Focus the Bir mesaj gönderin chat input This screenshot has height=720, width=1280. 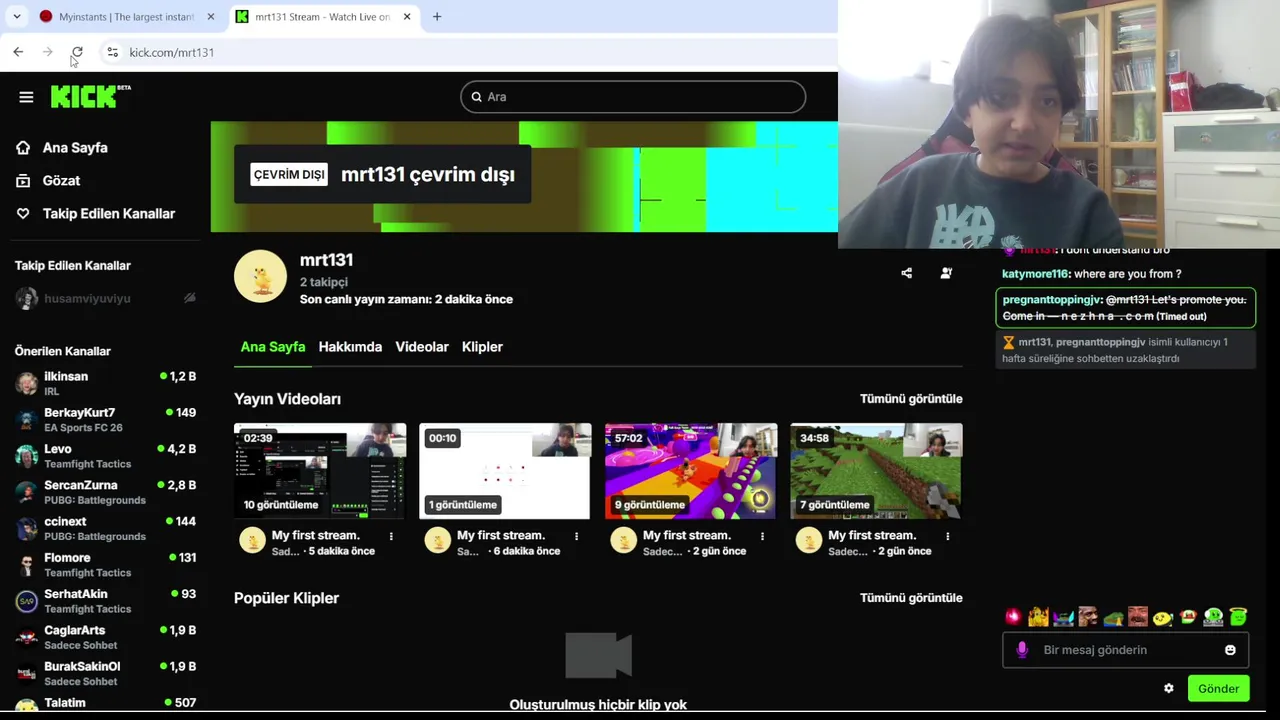[x=1125, y=650]
